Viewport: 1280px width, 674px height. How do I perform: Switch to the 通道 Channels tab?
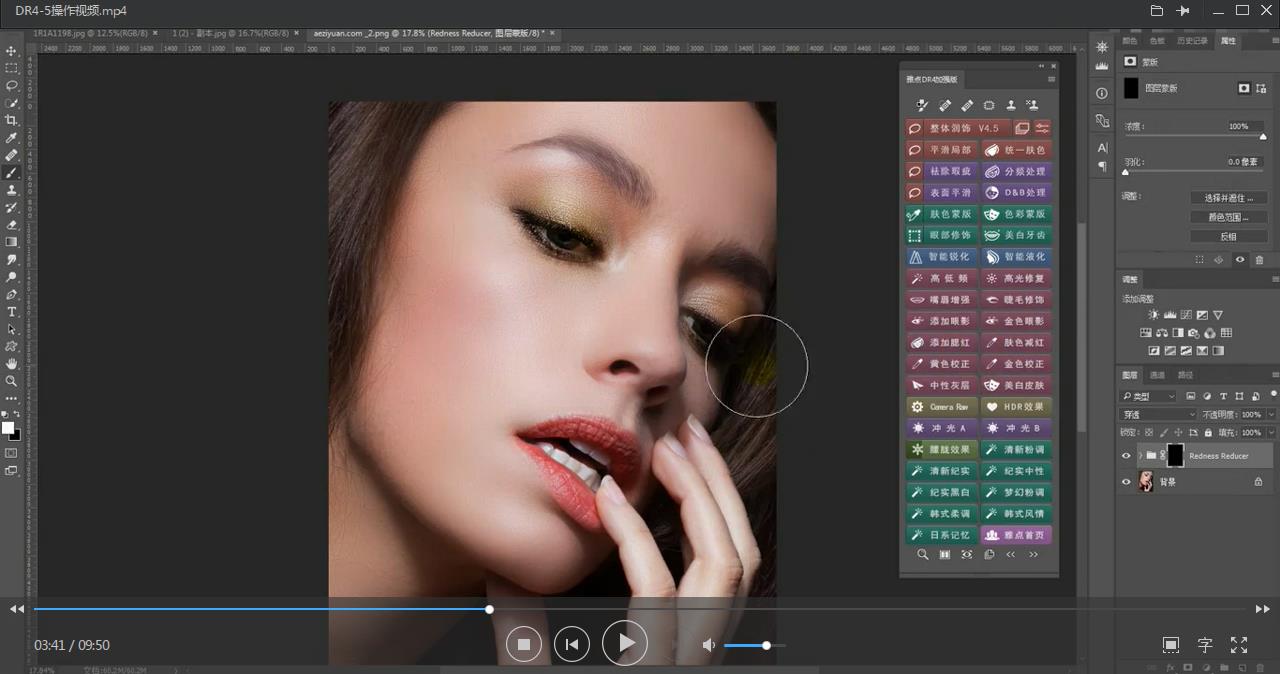coord(1157,375)
